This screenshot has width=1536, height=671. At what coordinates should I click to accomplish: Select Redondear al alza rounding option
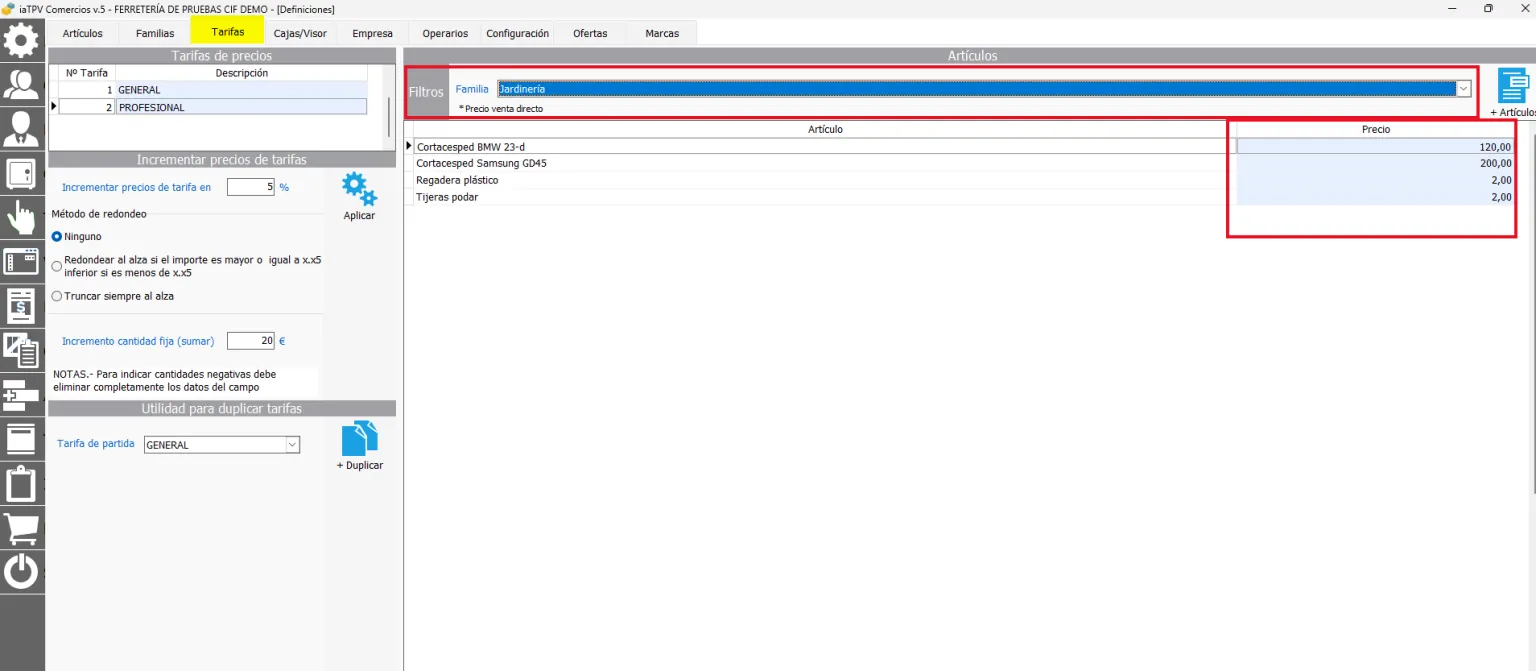pyautogui.click(x=57, y=266)
